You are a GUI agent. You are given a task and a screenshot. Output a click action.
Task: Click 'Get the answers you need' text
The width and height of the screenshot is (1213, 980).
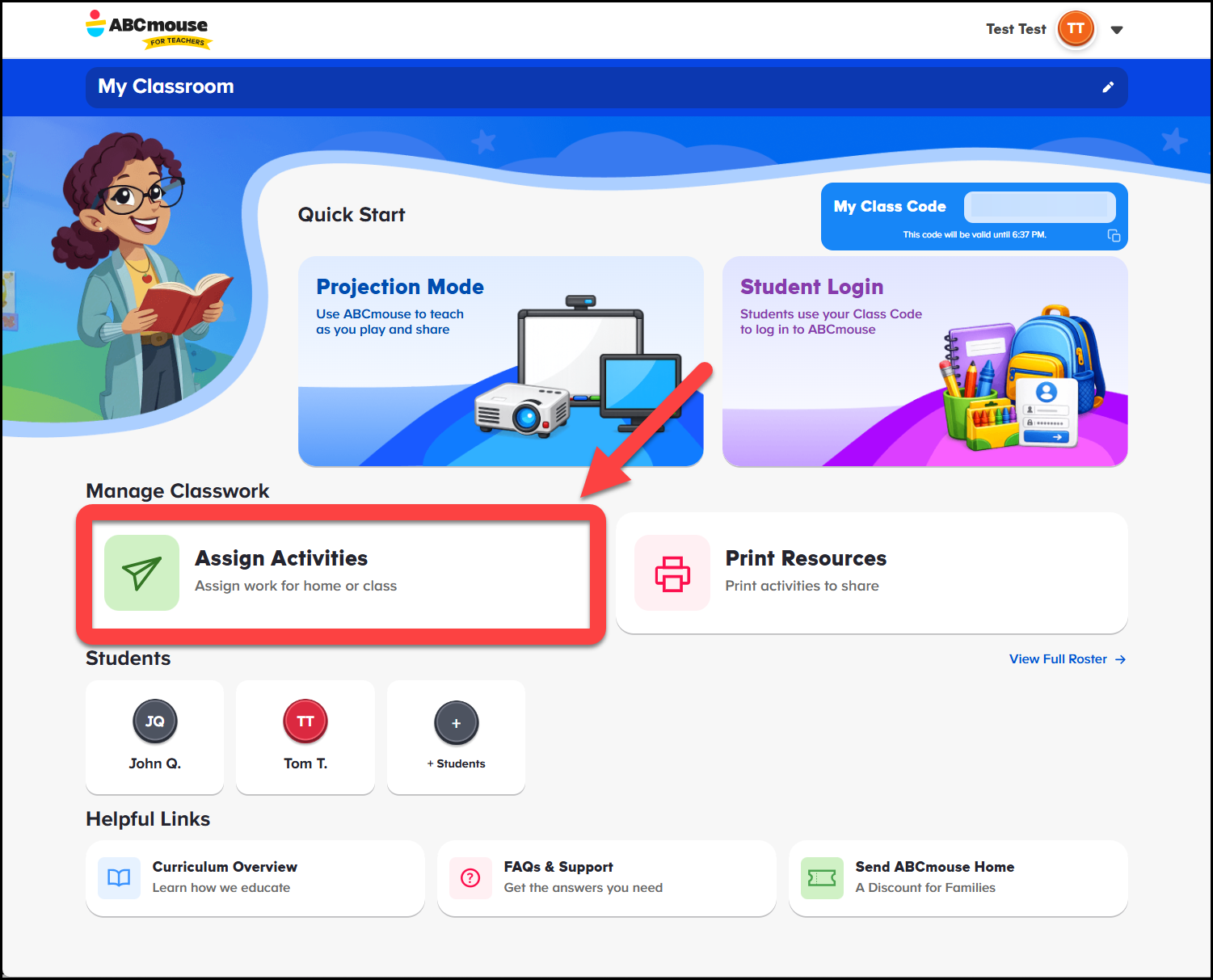(583, 888)
